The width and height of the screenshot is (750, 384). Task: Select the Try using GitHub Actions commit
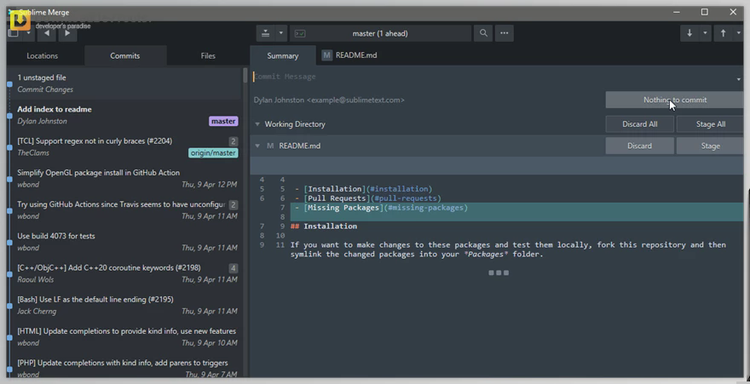tap(124, 210)
